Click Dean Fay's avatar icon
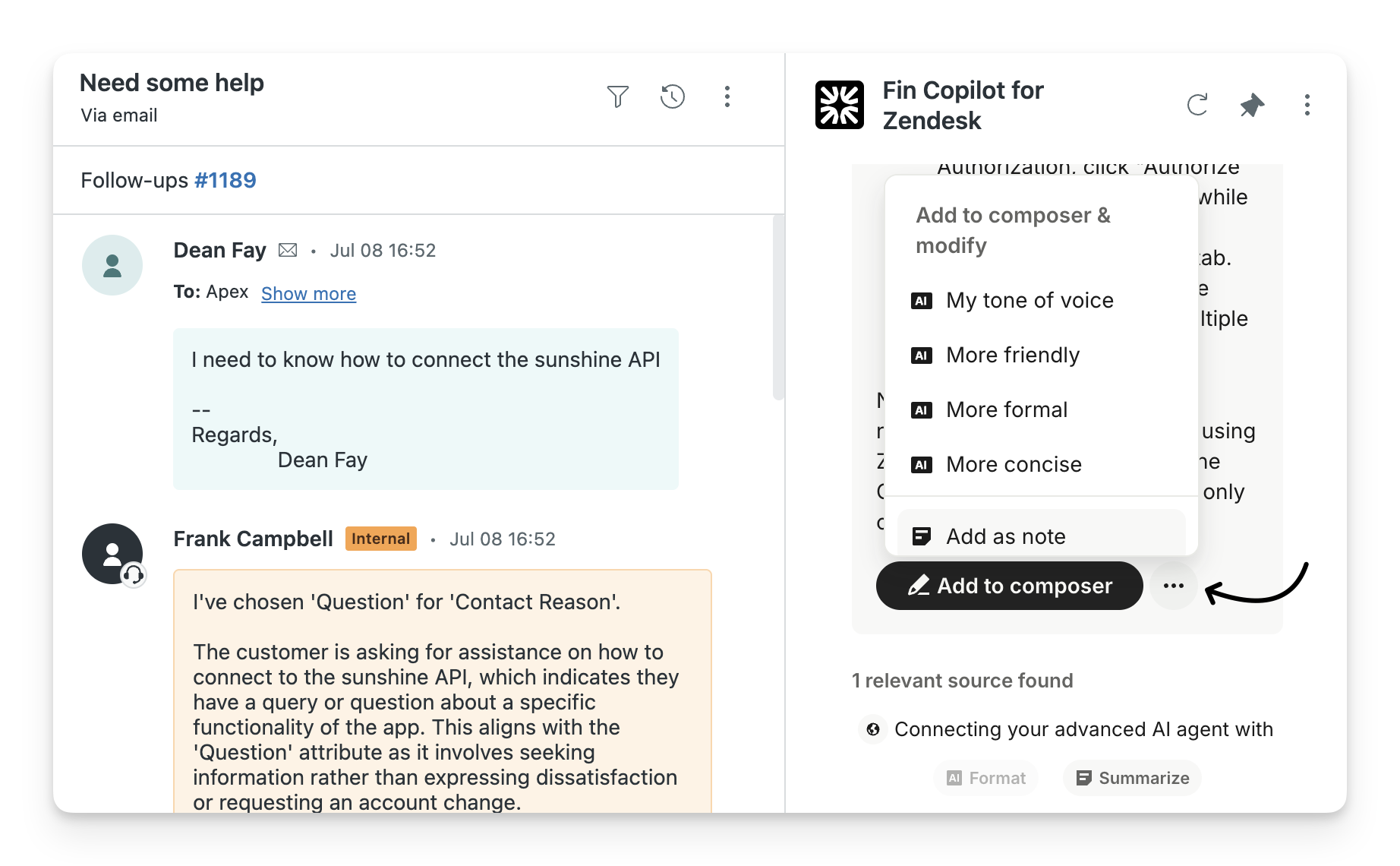1400x866 pixels. (x=112, y=265)
